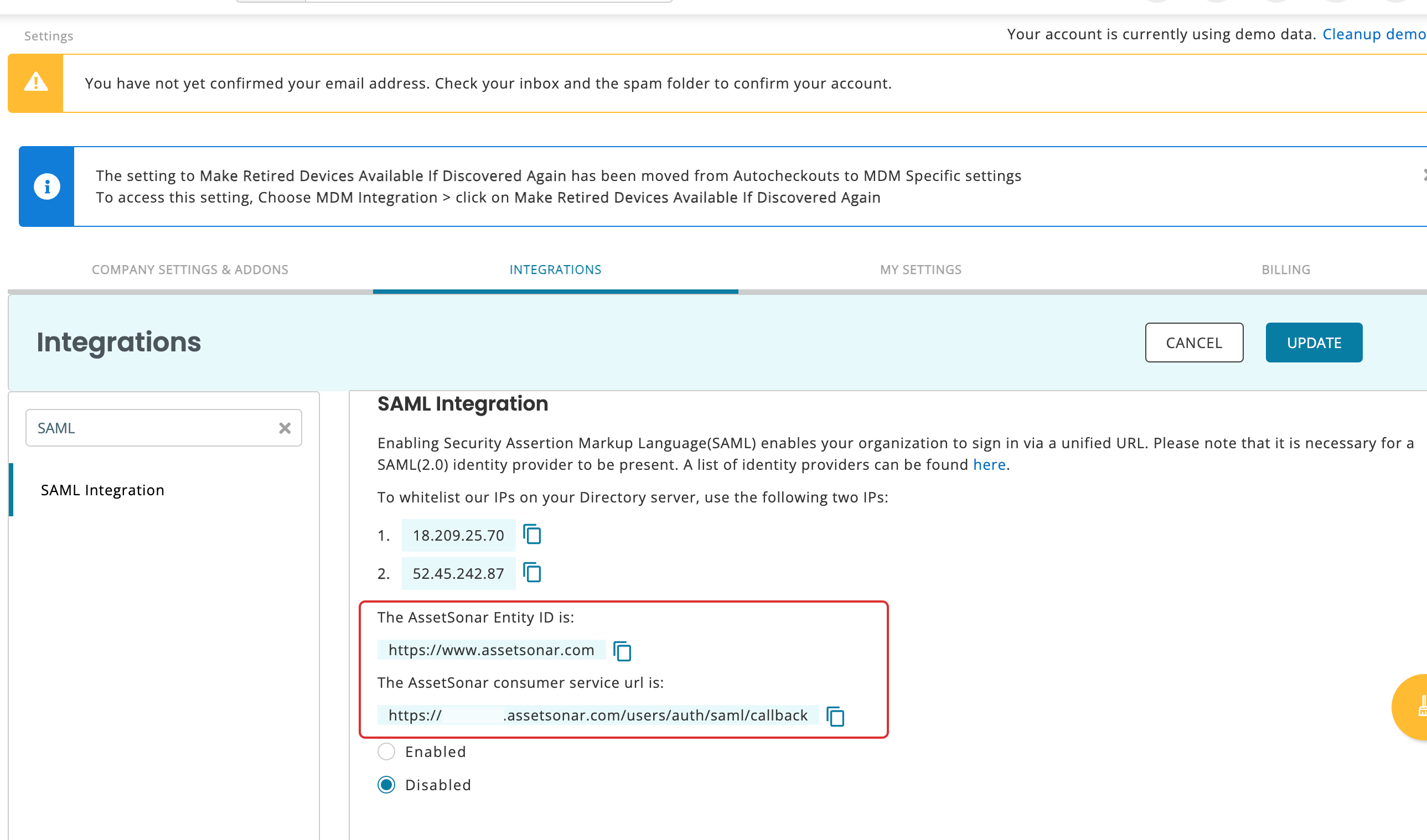Click the Retired Devices setting notice text
The height and width of the screenshot is (840, 1427).
(559, 186)
